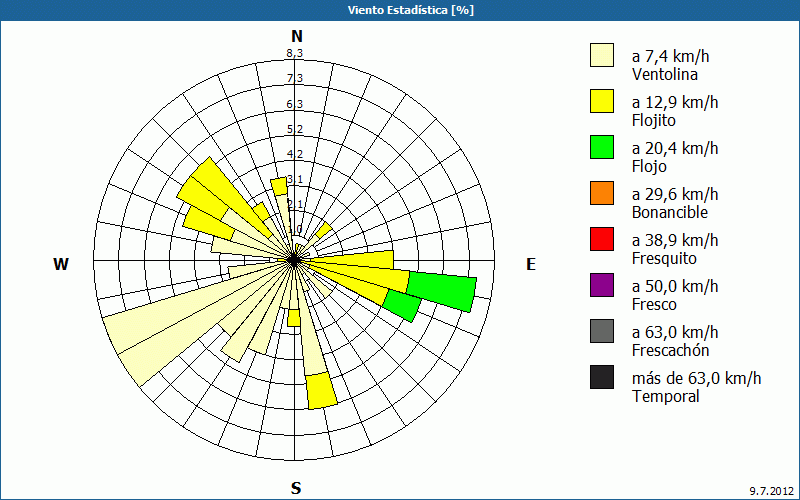Click the 'a 50,0 km/h' legend text
This screenshot has width=800, height=500.
(x=675, y=286)
